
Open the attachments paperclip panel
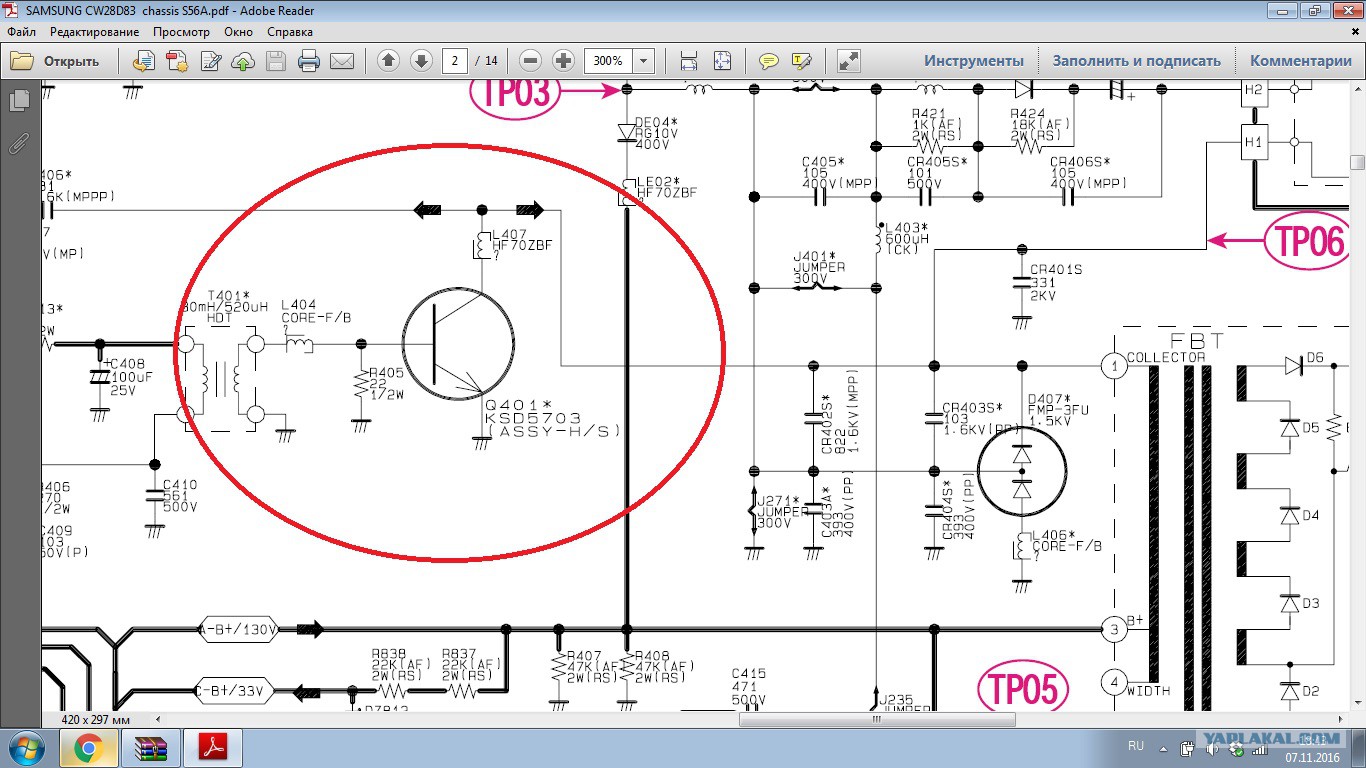19,144
